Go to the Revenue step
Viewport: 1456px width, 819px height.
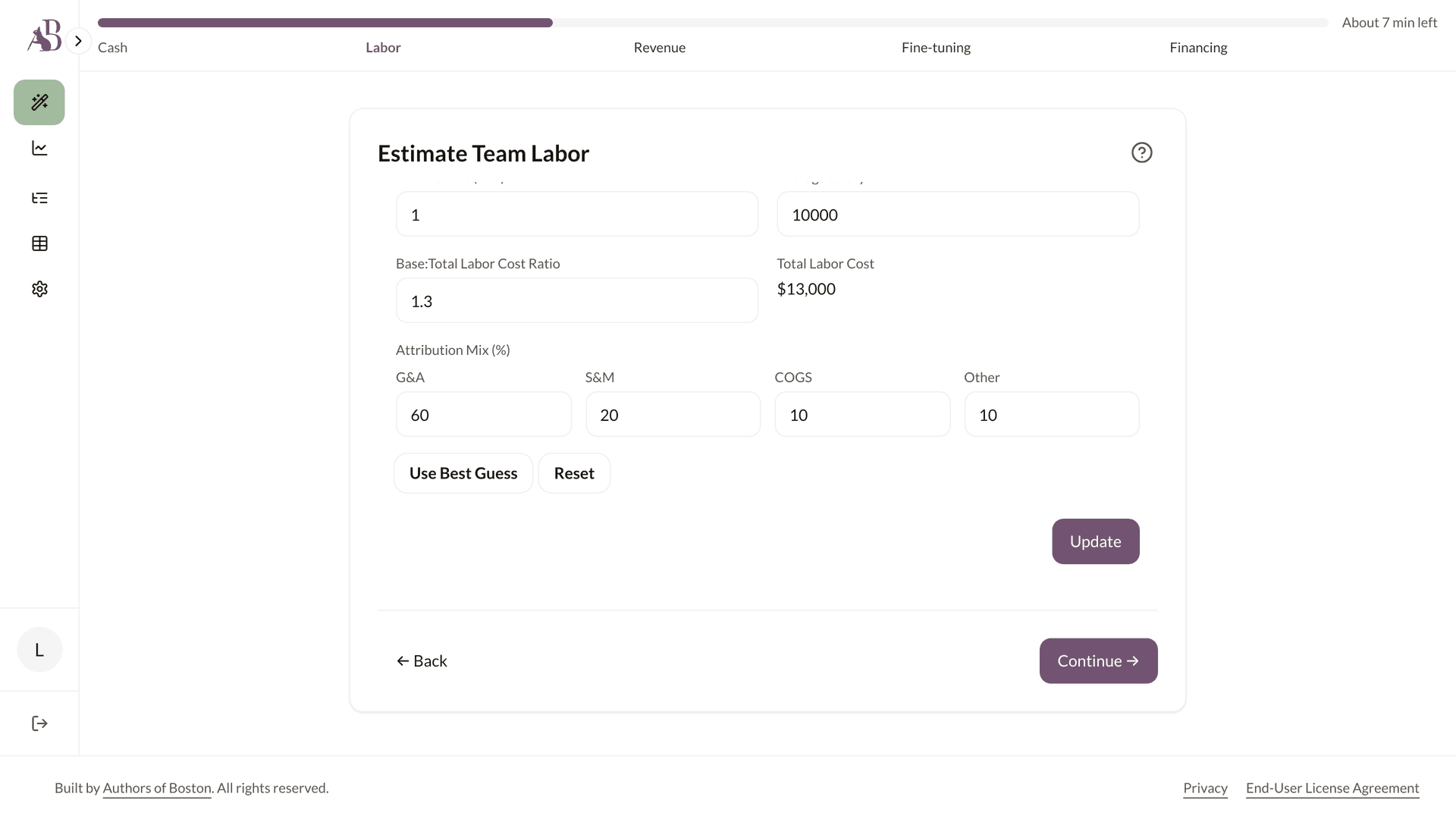tap(659, 48)
